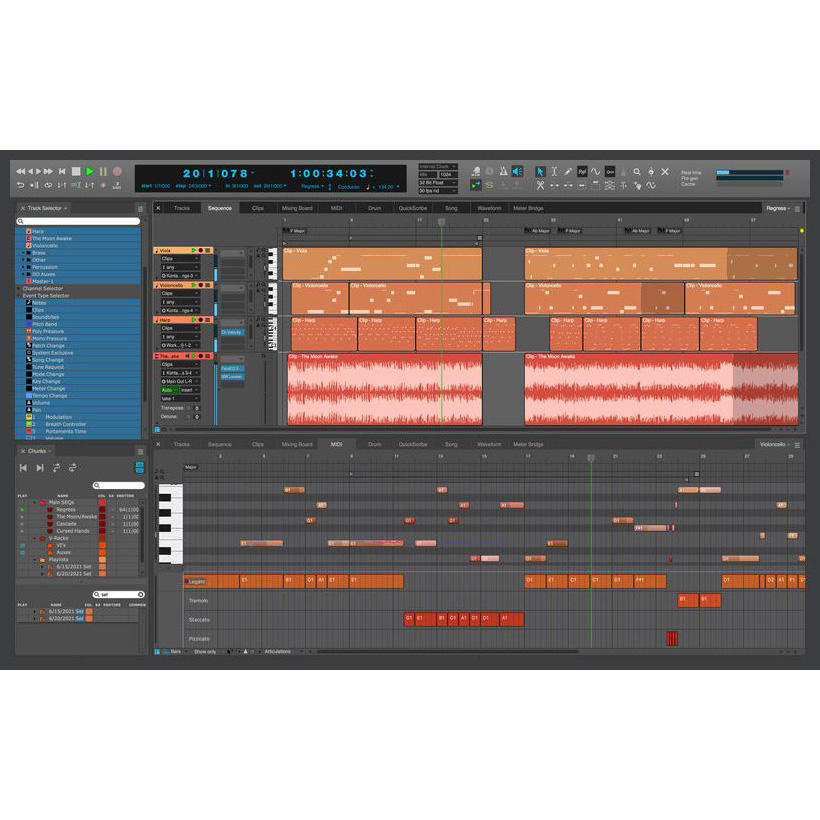Toggle record-enable on the Violoncello track
820x820 pixels.
pyautogui.click(x=201, y=286)
